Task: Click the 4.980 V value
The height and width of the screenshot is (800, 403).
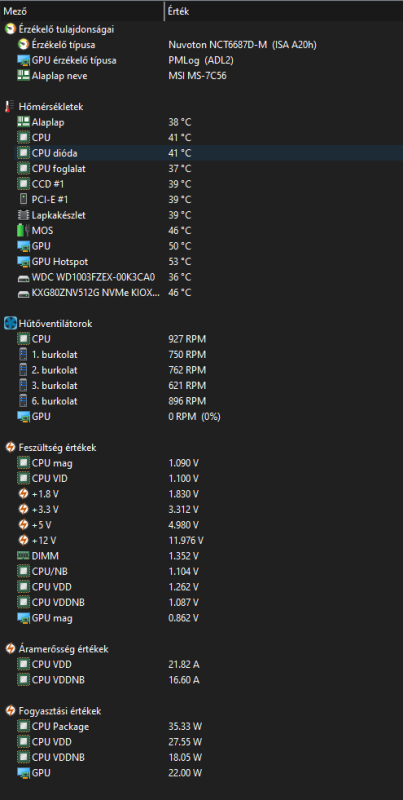Action: [183, 525]
